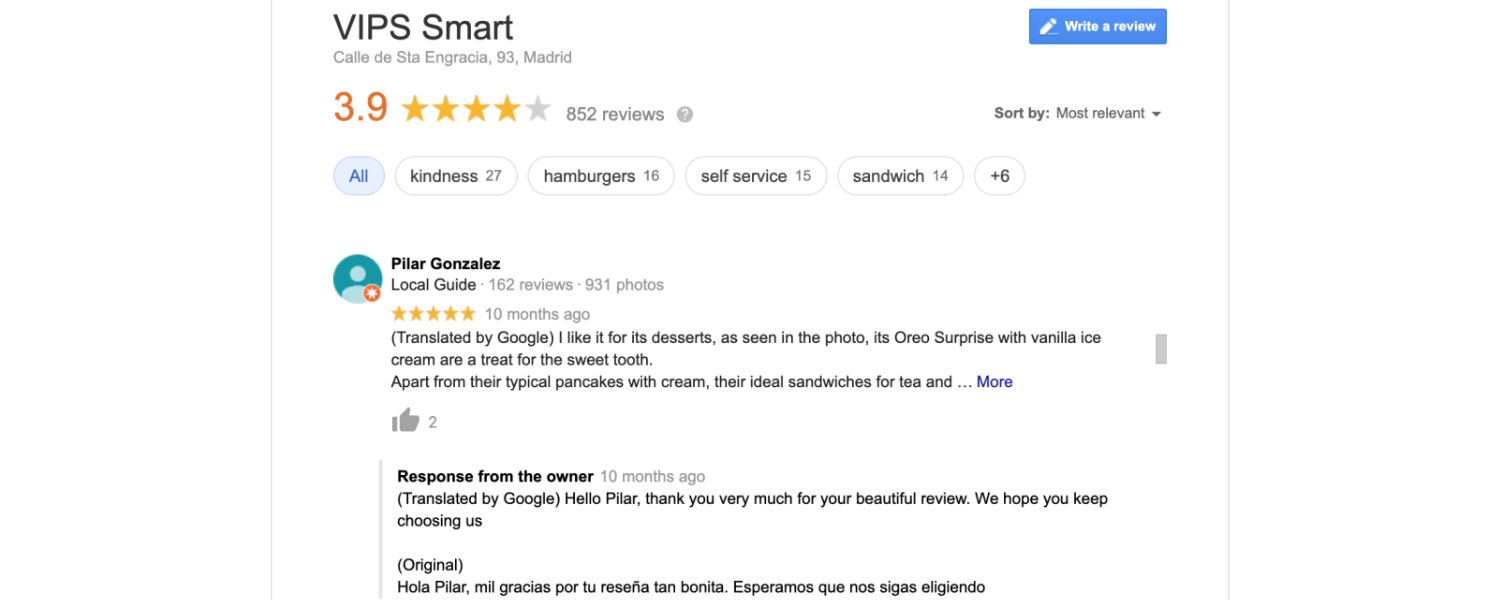
Task: Open the Most relevant sort dropdown
Action: click(x=1103, y=113)
